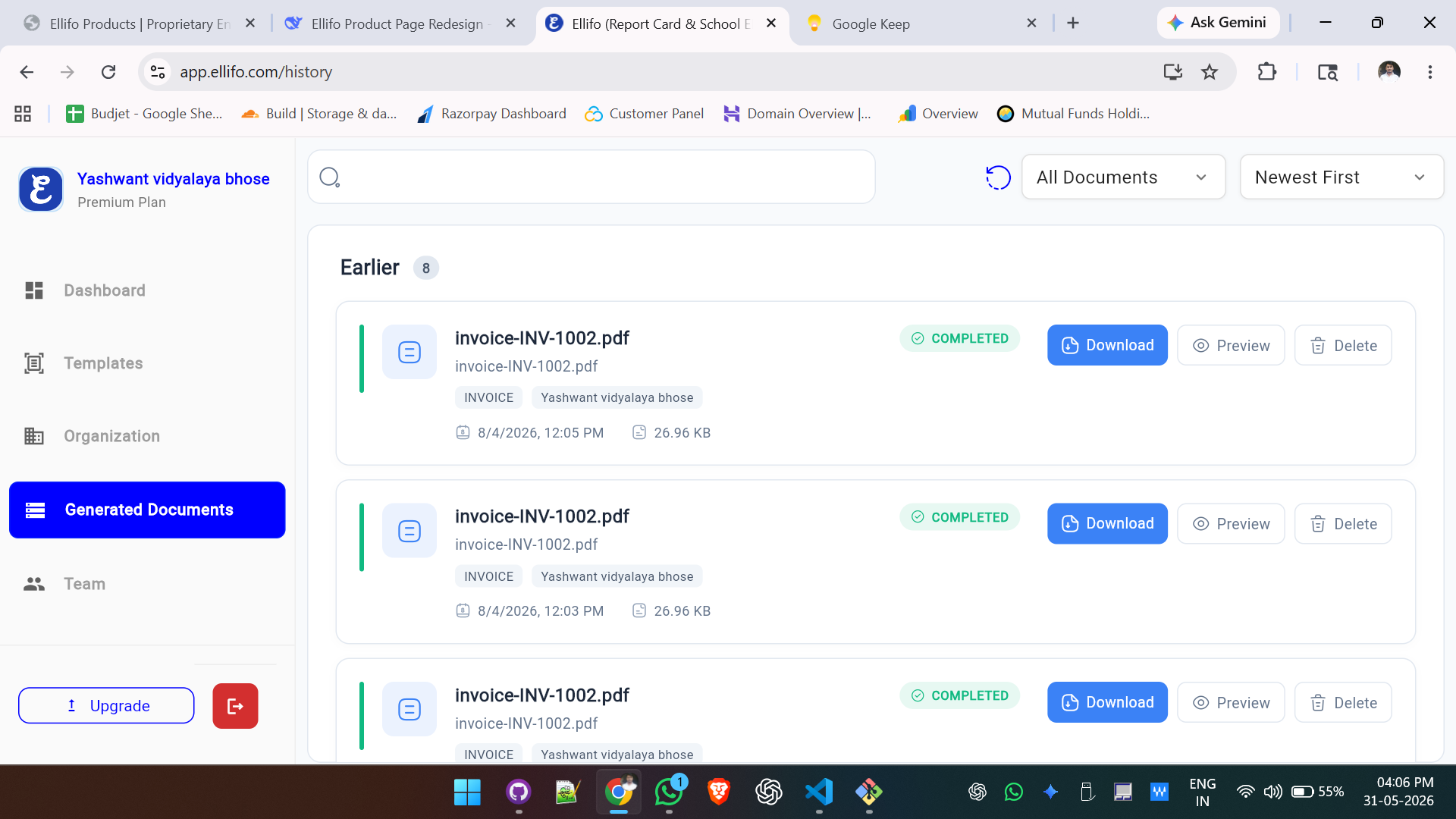Open Chrome three-dot menu

1430,72
